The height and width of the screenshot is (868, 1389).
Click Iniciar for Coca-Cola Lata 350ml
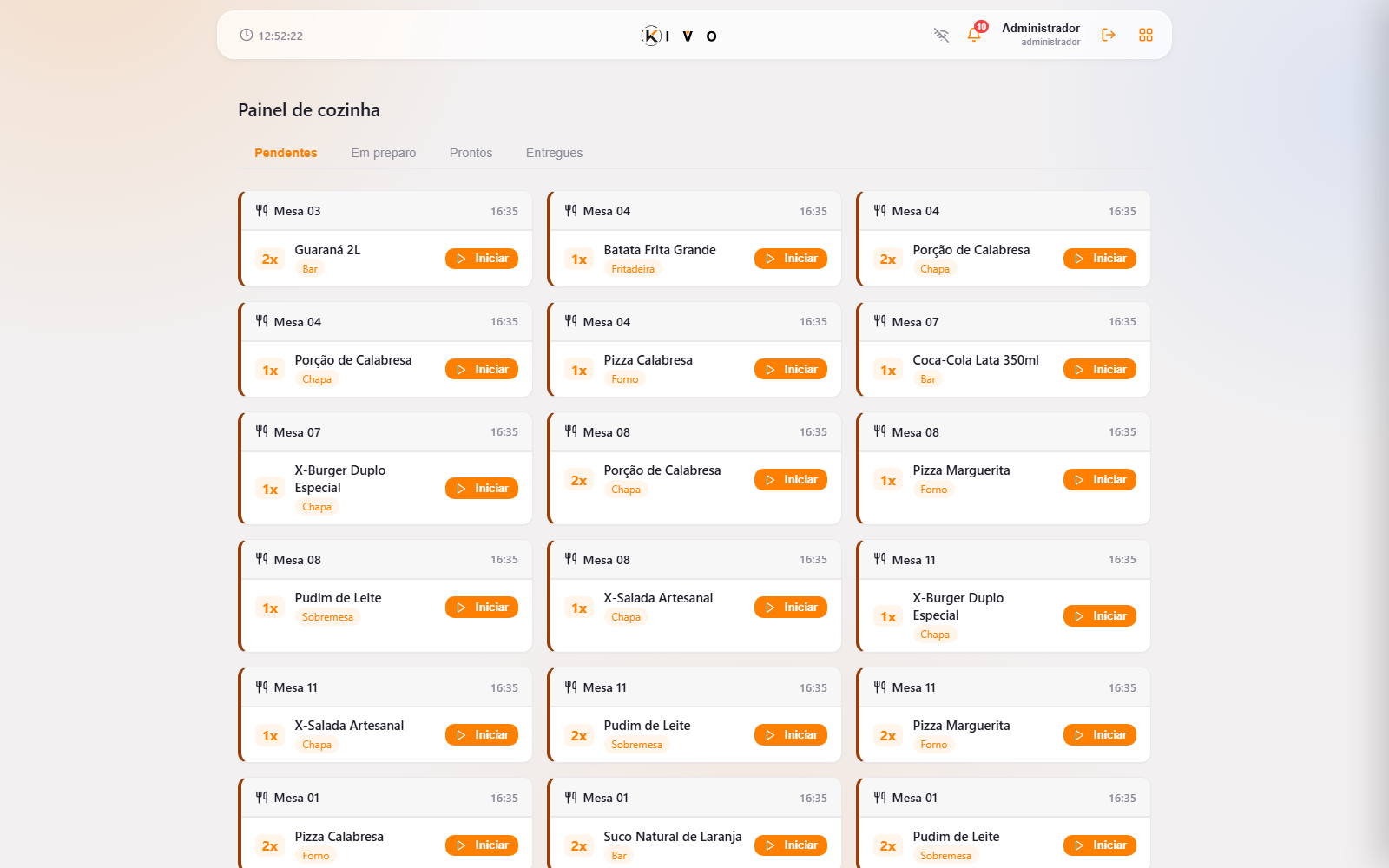1100,369
